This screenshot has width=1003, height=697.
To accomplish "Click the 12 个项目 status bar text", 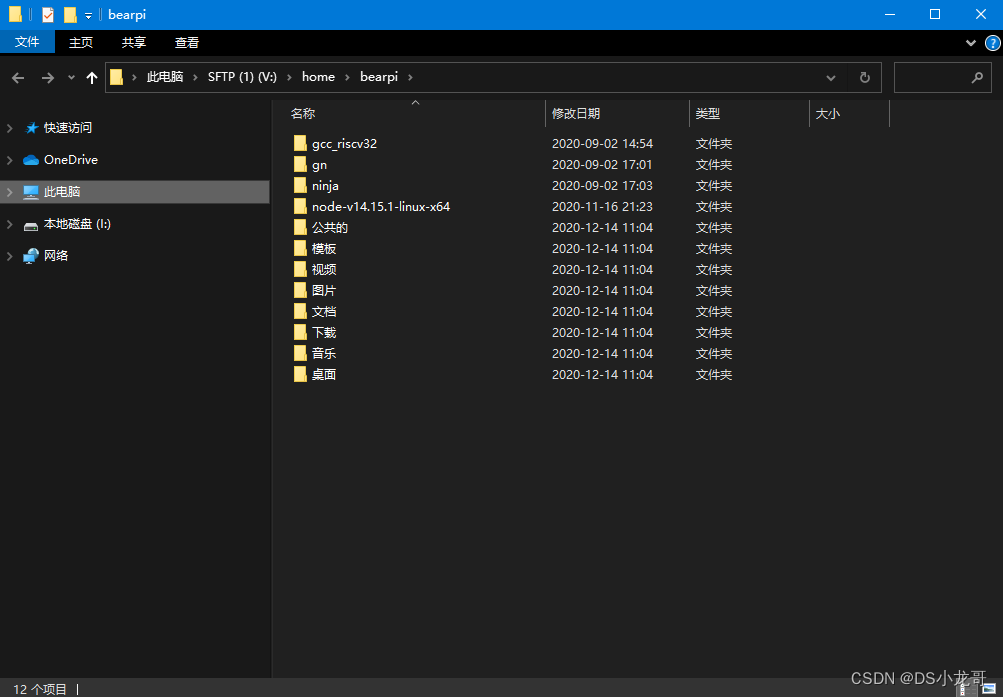I will [40, 689].
